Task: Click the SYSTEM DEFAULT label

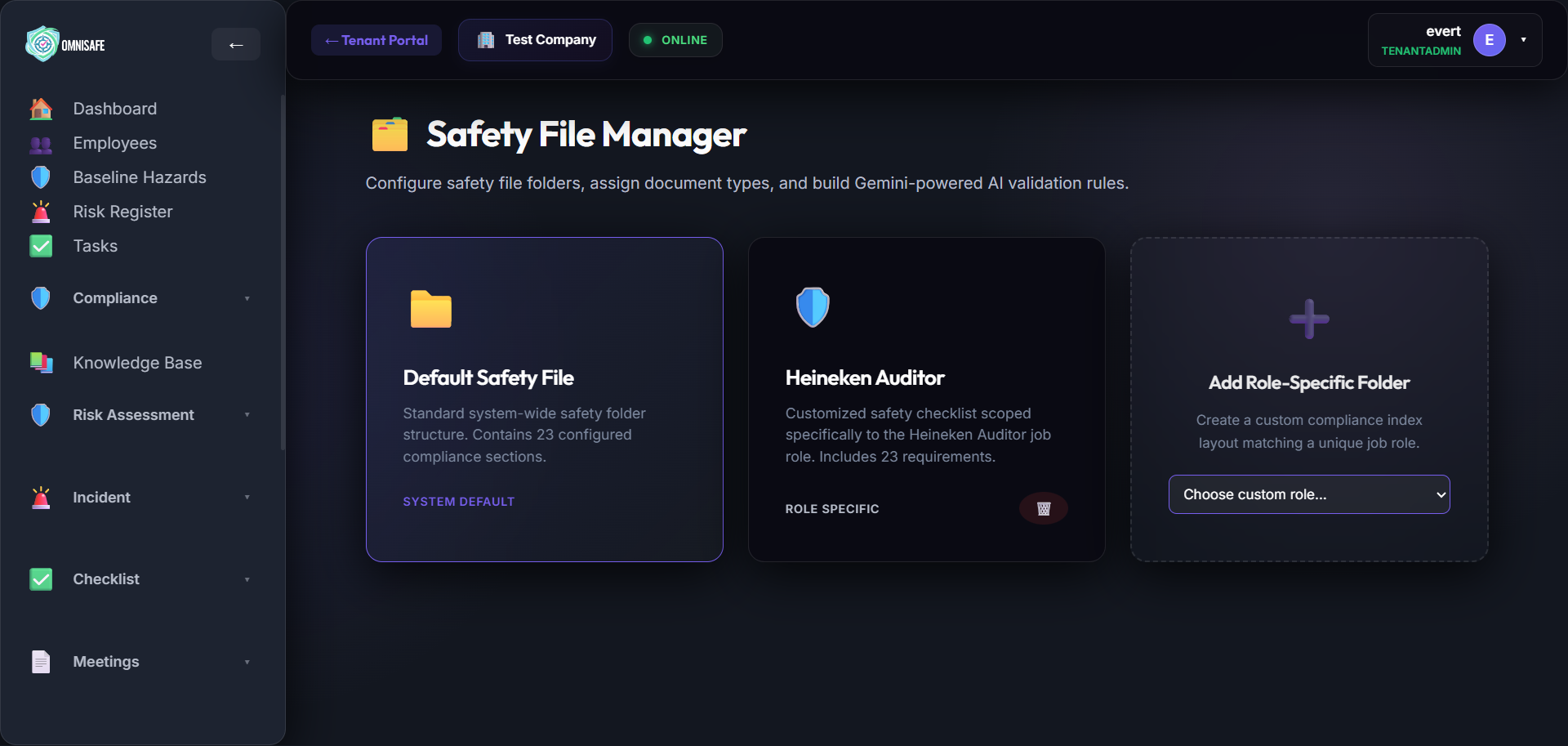Action: click(x=459, y=502)
